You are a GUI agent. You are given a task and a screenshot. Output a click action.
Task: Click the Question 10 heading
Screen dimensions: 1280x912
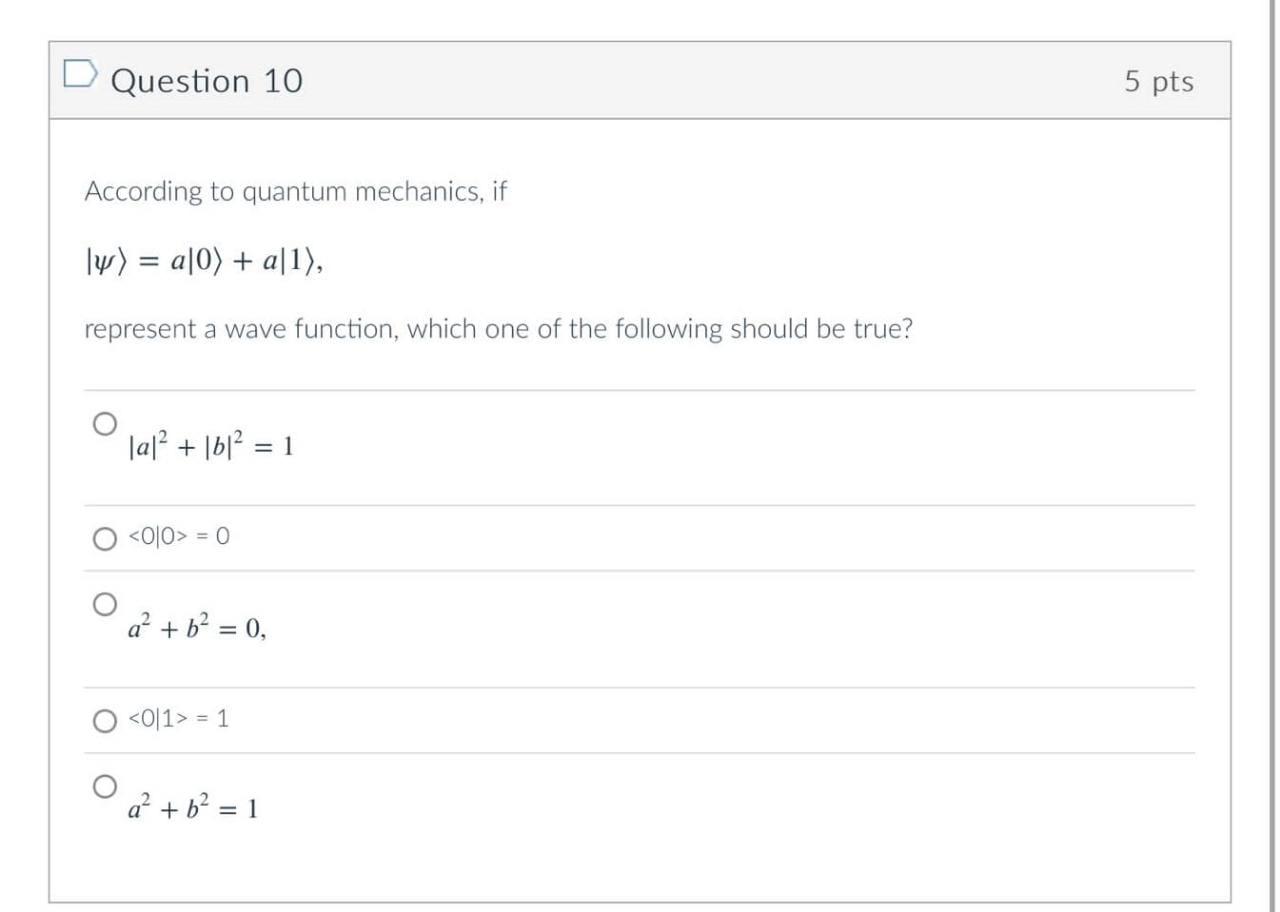[207, 80]
